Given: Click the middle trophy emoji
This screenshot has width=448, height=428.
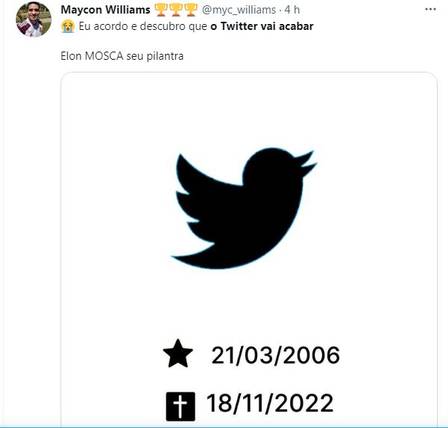Looking at the screenshot, I should [176, 10].
